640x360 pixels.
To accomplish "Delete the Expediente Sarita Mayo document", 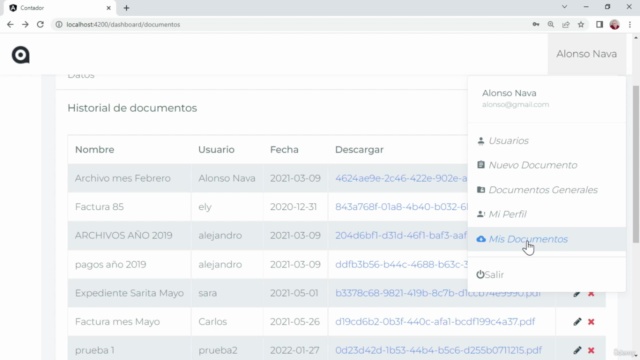I will click(591, 294).
